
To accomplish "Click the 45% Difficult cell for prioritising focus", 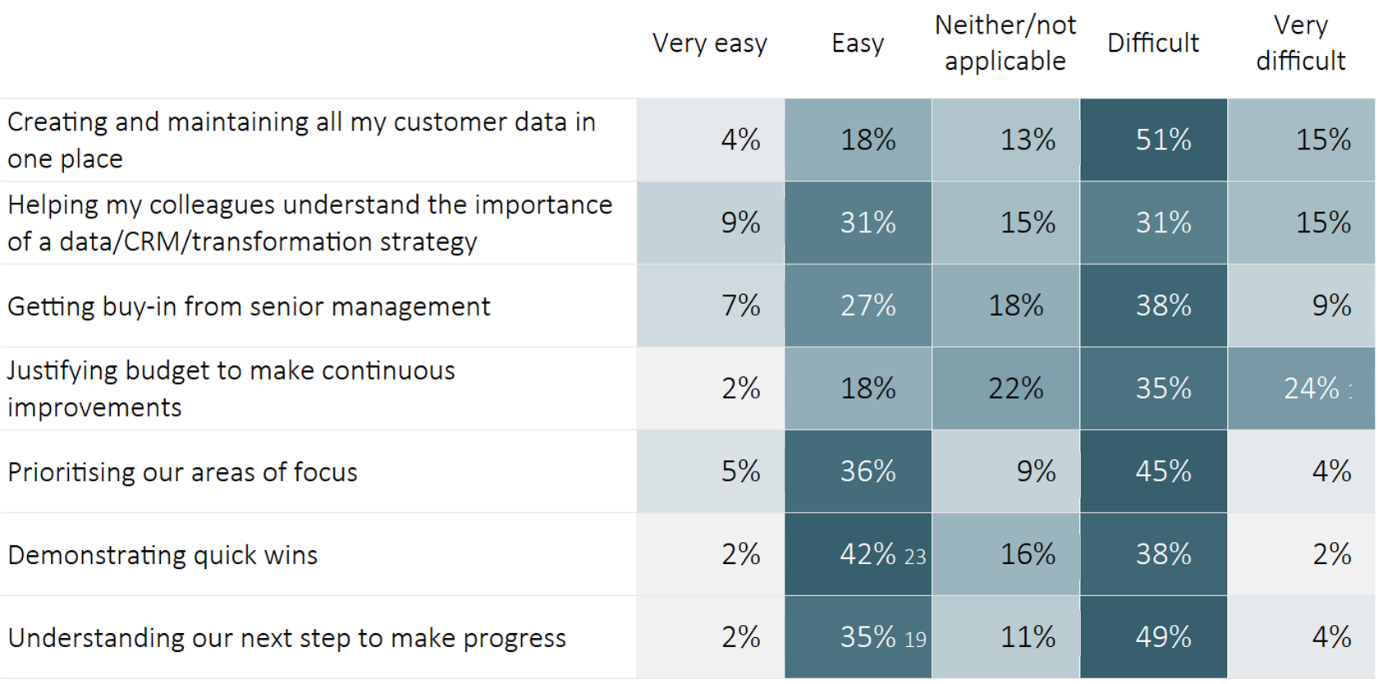I will point(1153,472).
